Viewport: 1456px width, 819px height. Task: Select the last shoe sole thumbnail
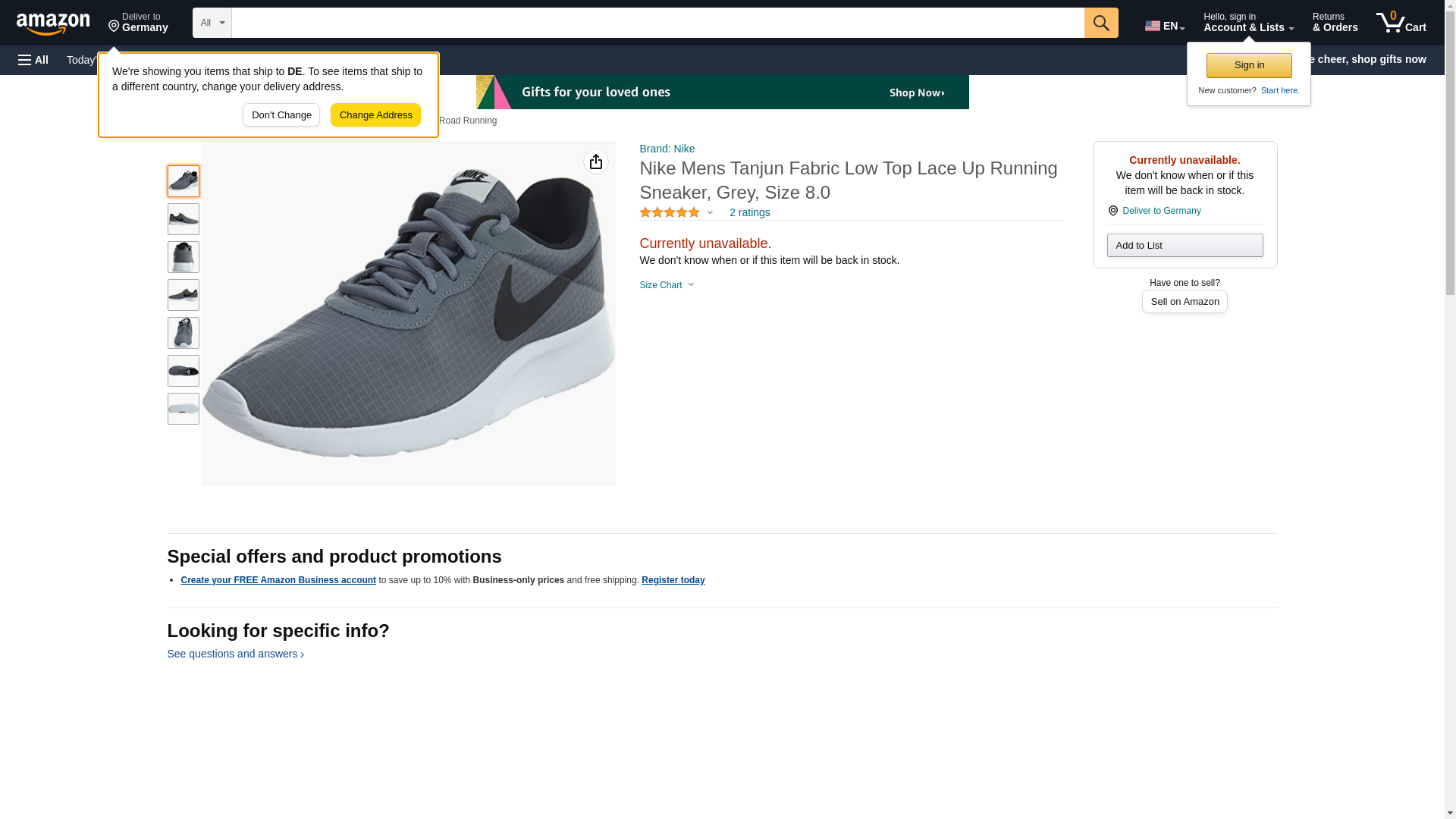[184, 409]
